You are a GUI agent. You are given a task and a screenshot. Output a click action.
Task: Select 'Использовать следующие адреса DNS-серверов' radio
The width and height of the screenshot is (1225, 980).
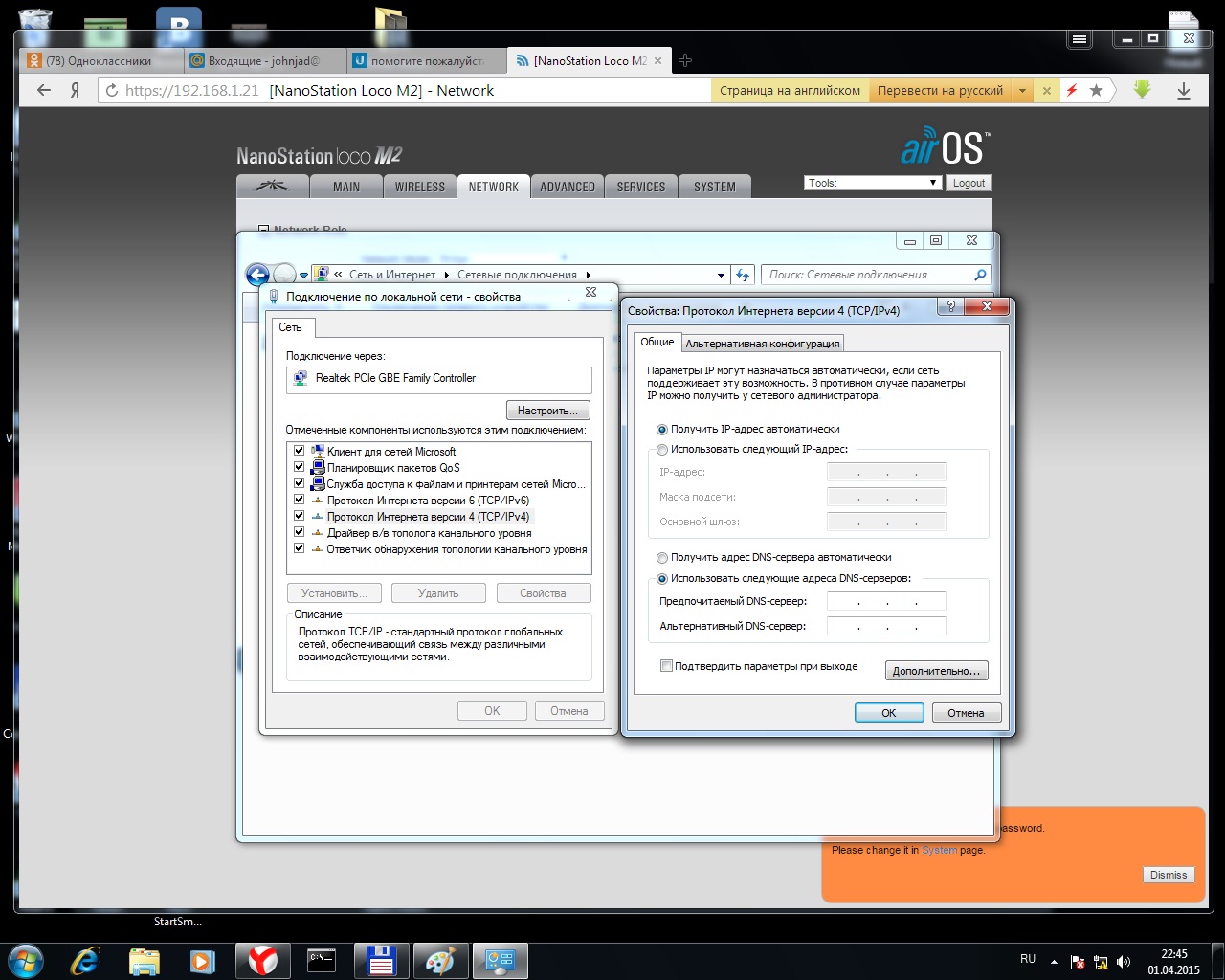tap(662, 579)
